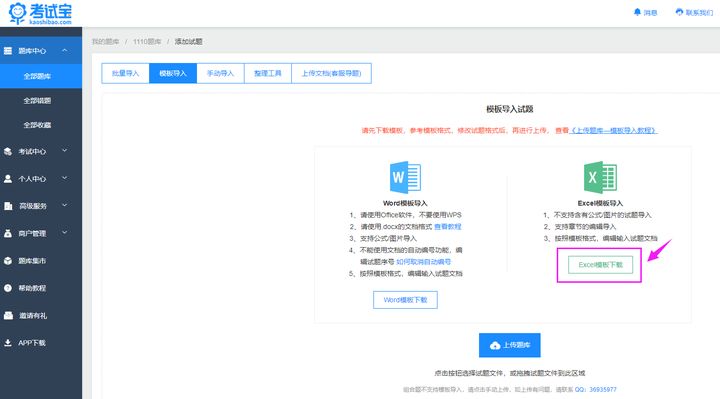Open 题库集市 via its cube icon
Viewport: 720px width, 399px height.
[x=8, y=261]
